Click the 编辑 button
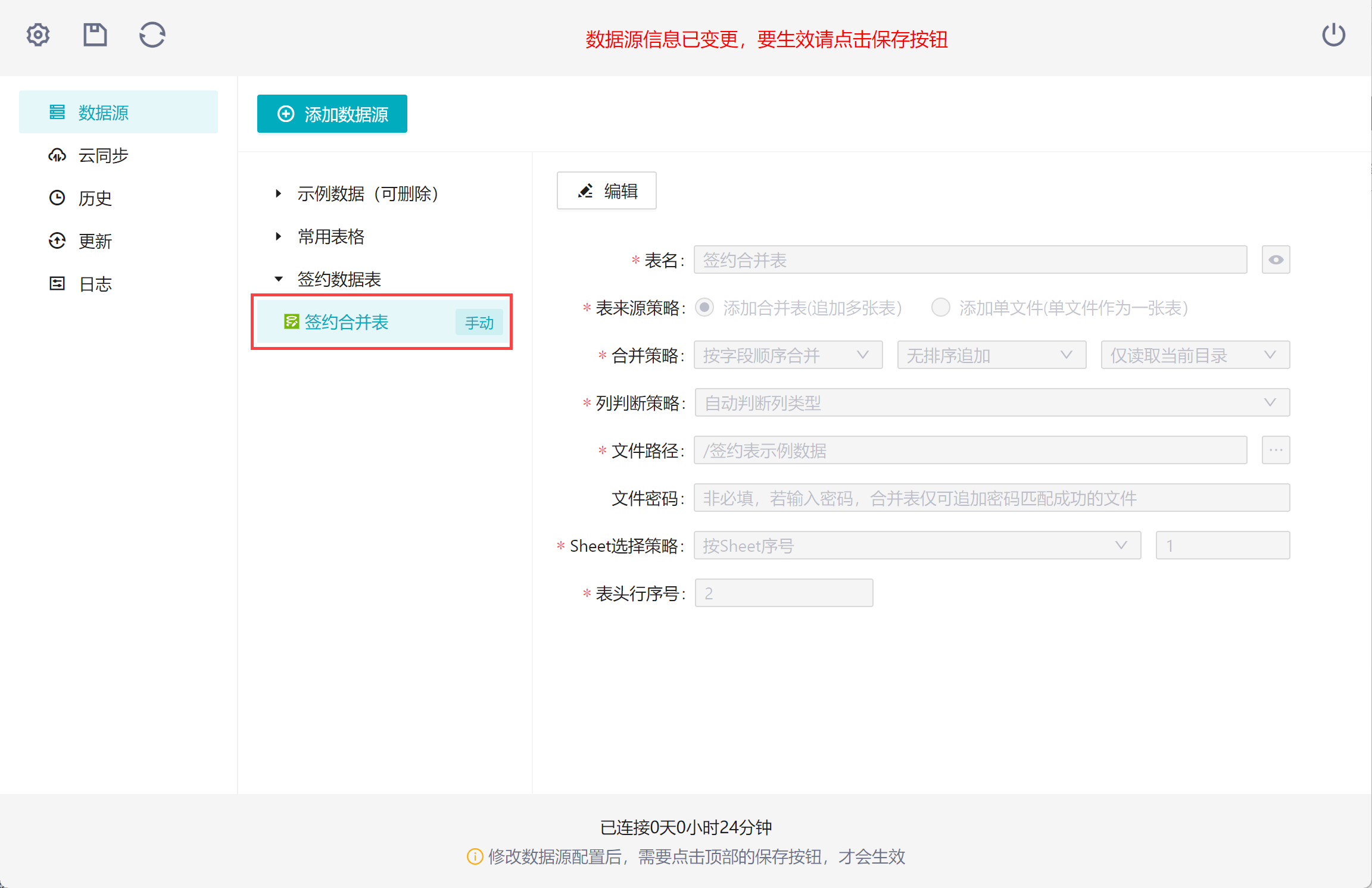The image size is (1372, 888). [x=606, y=191]
